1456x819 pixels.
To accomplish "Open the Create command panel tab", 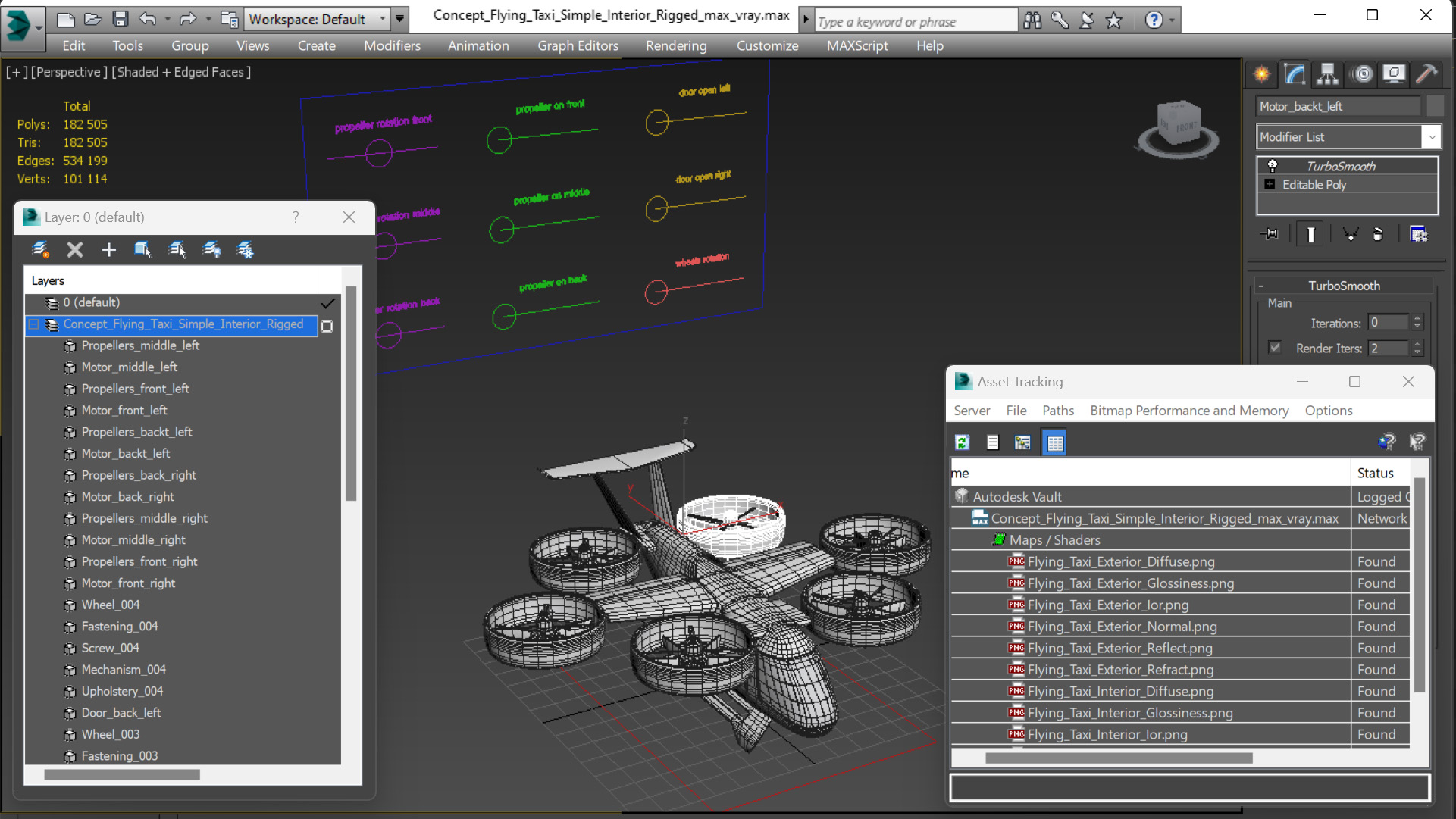I will coord(1262,73).
